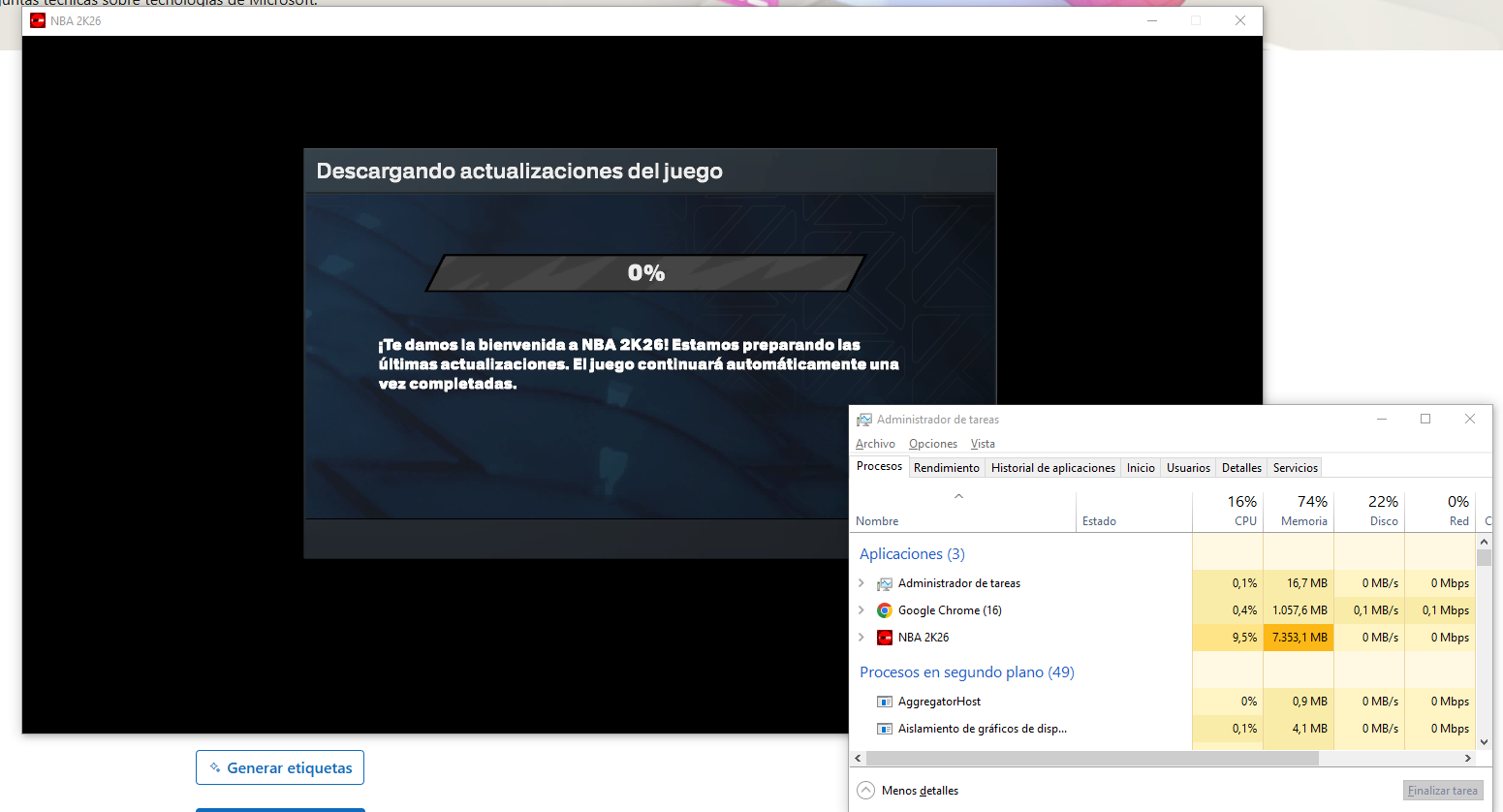Switch to the Rendimiento tab

(x=947, y=468)
